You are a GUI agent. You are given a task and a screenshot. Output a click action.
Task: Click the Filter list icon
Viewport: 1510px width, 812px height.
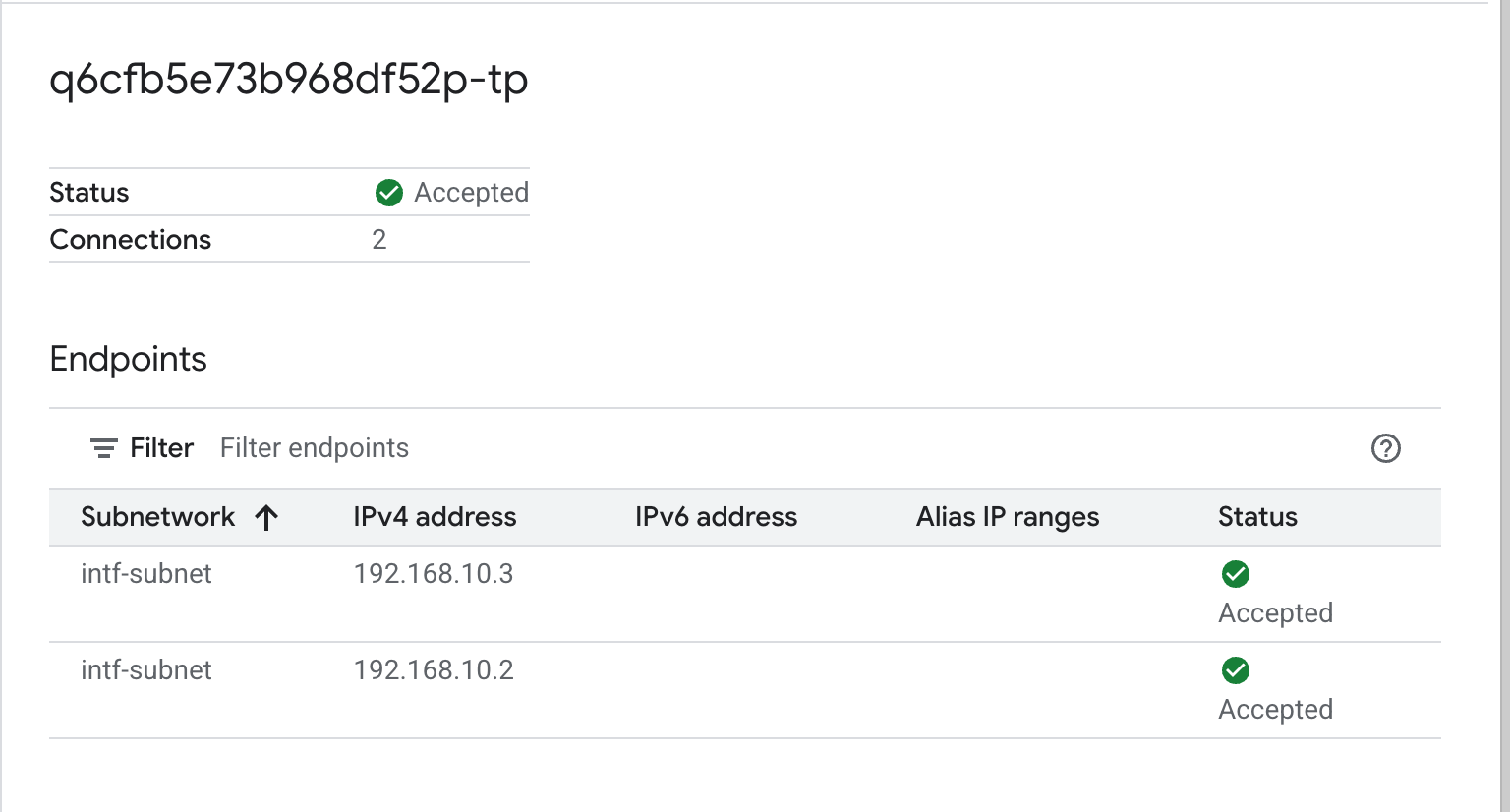(x=103, y=448)
